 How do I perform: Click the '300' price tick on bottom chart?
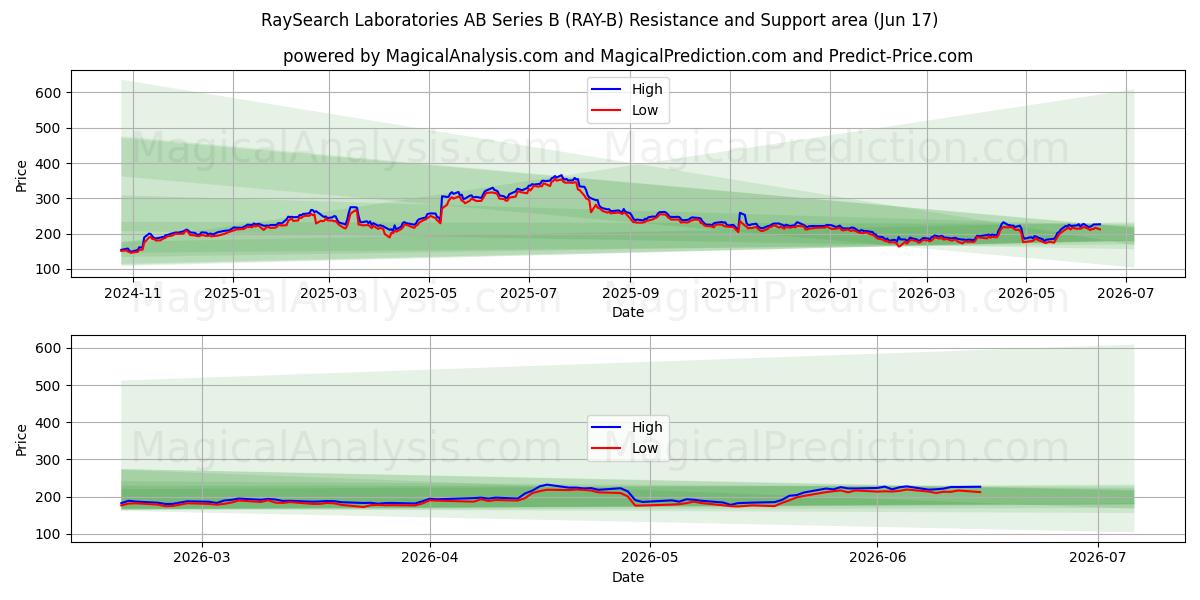[x=50, y=460]
